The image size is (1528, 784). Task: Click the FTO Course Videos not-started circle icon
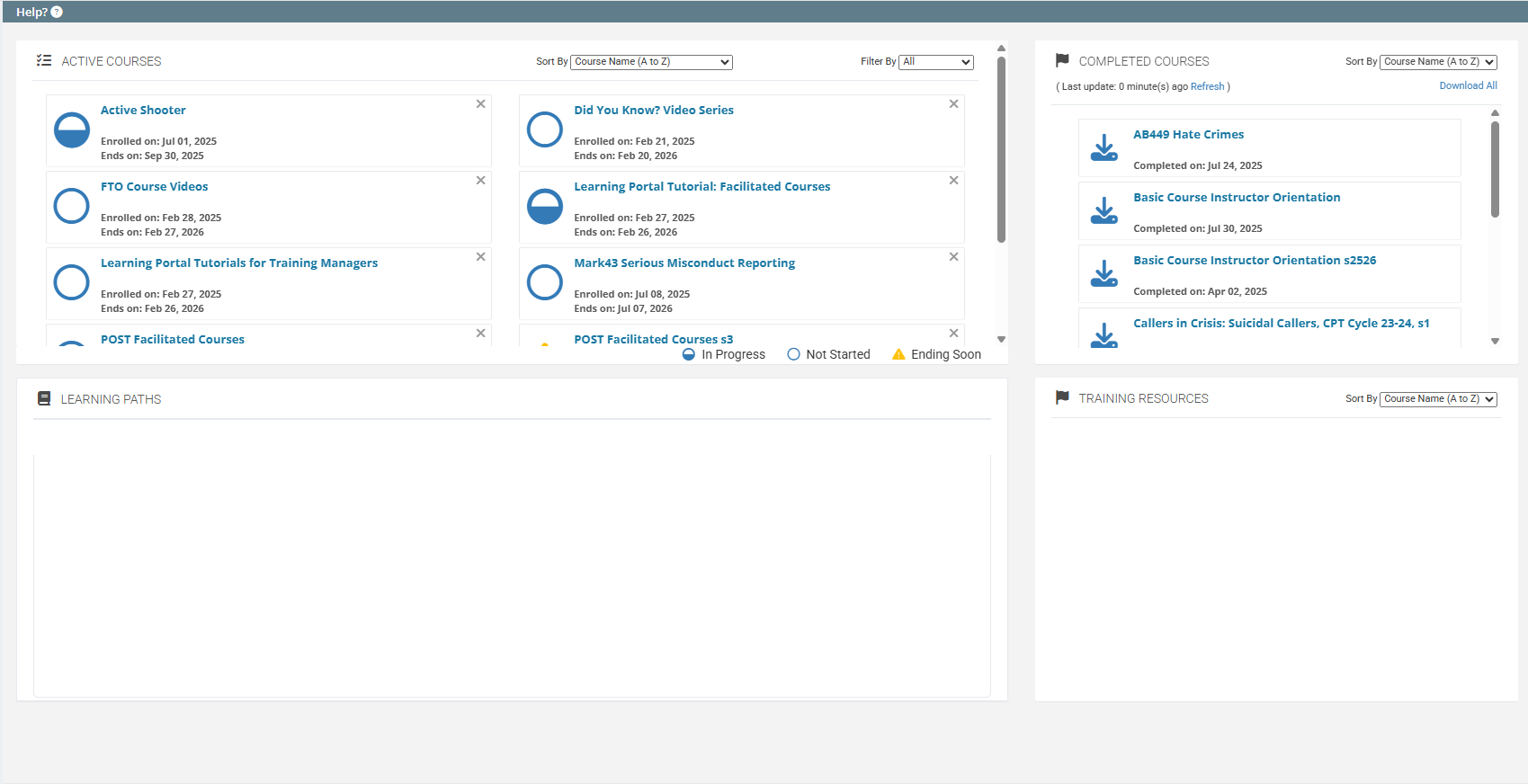[72, 207]
